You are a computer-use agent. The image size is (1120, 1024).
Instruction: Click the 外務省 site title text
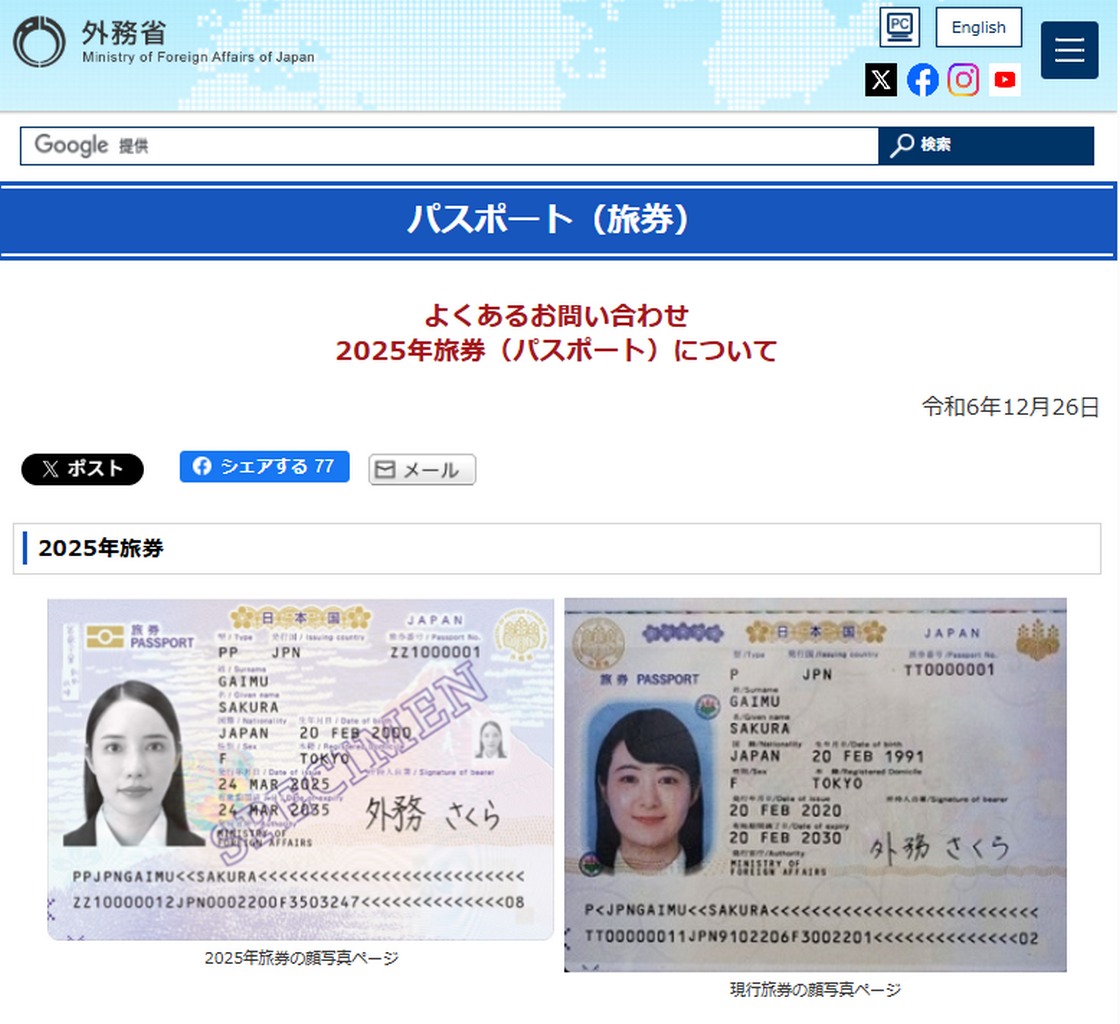[x=124, y=32]
